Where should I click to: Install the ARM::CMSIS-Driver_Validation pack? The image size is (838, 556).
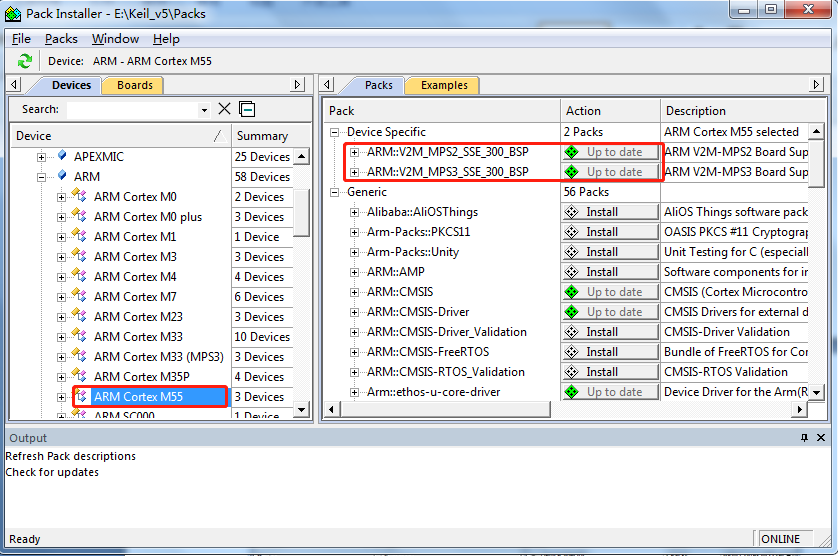coord(610,332)
